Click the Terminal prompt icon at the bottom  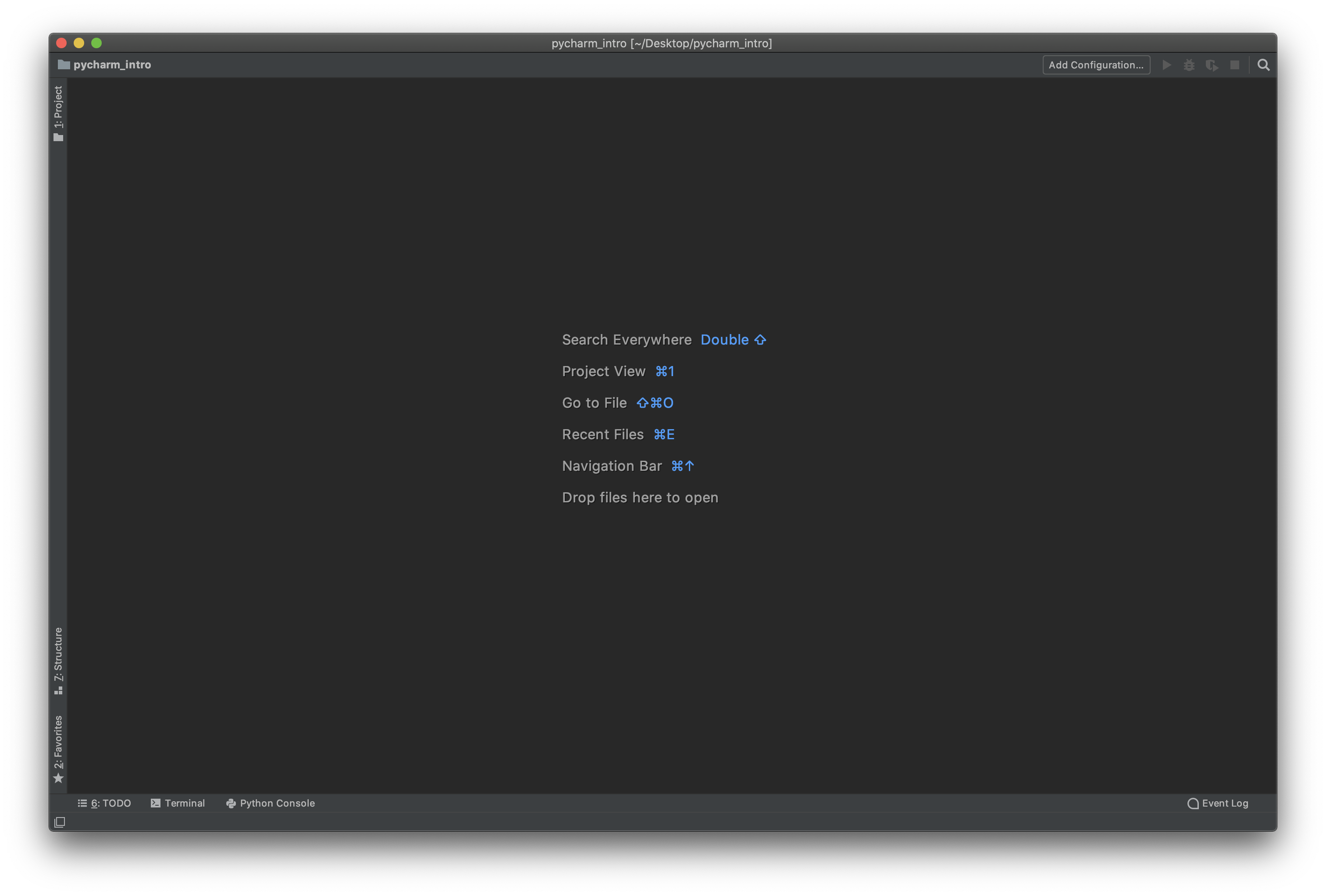click(x=155, y=803)
